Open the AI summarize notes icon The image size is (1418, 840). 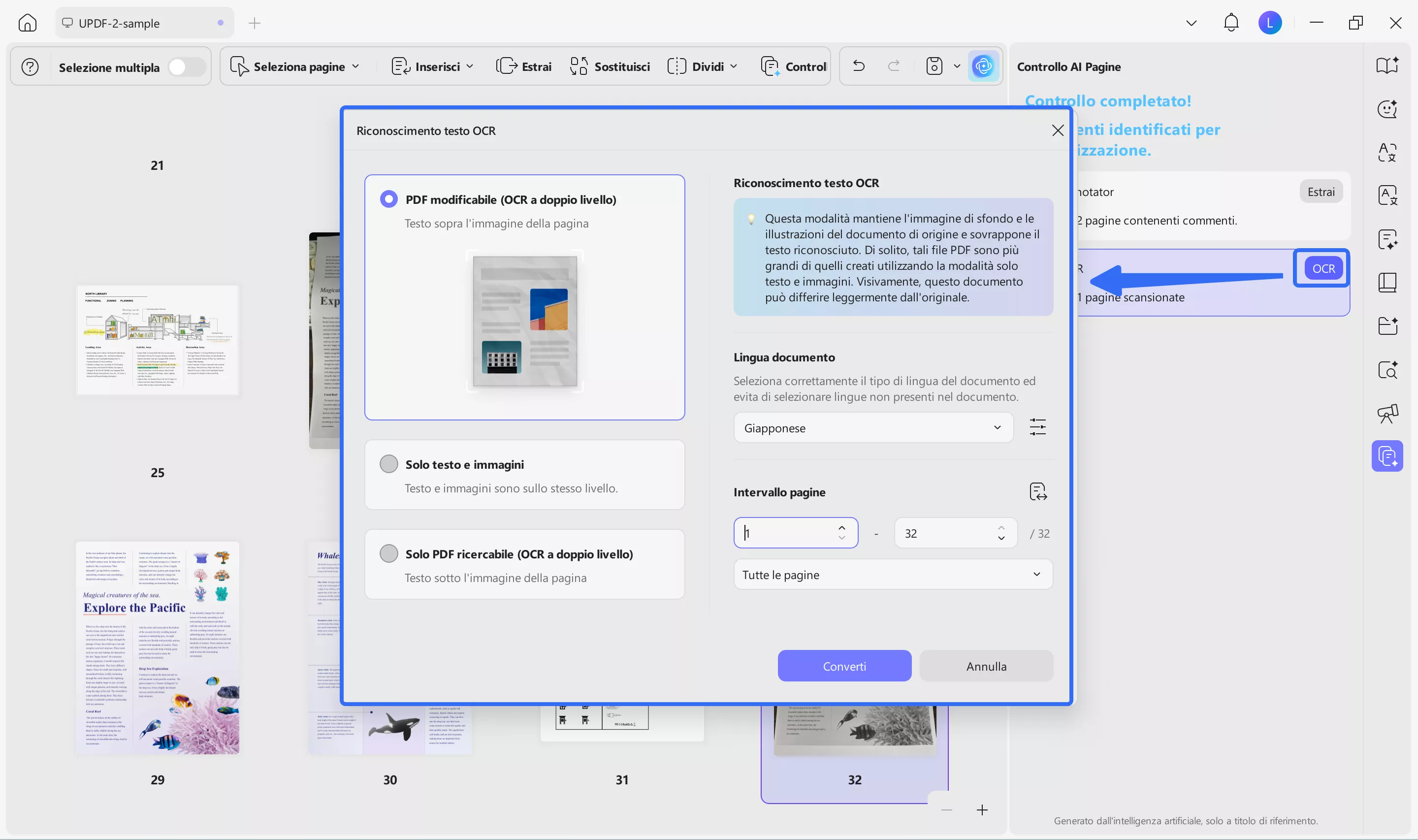click(x=1387, y=240)
